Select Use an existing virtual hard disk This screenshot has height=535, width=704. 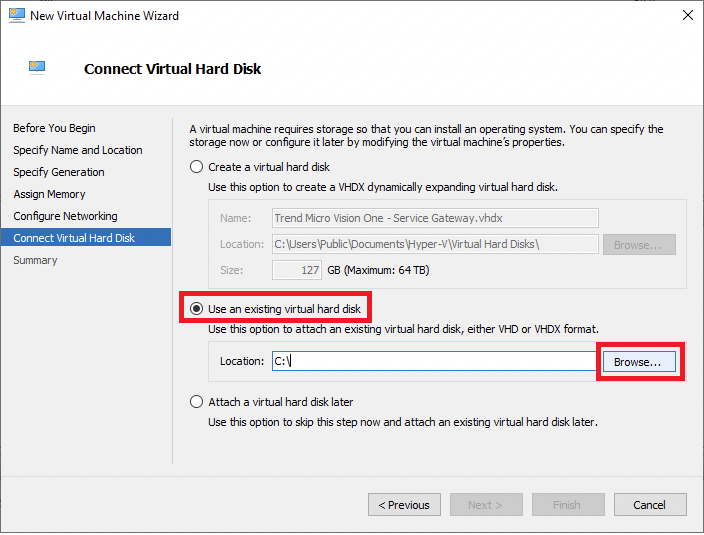pos(197,309)
